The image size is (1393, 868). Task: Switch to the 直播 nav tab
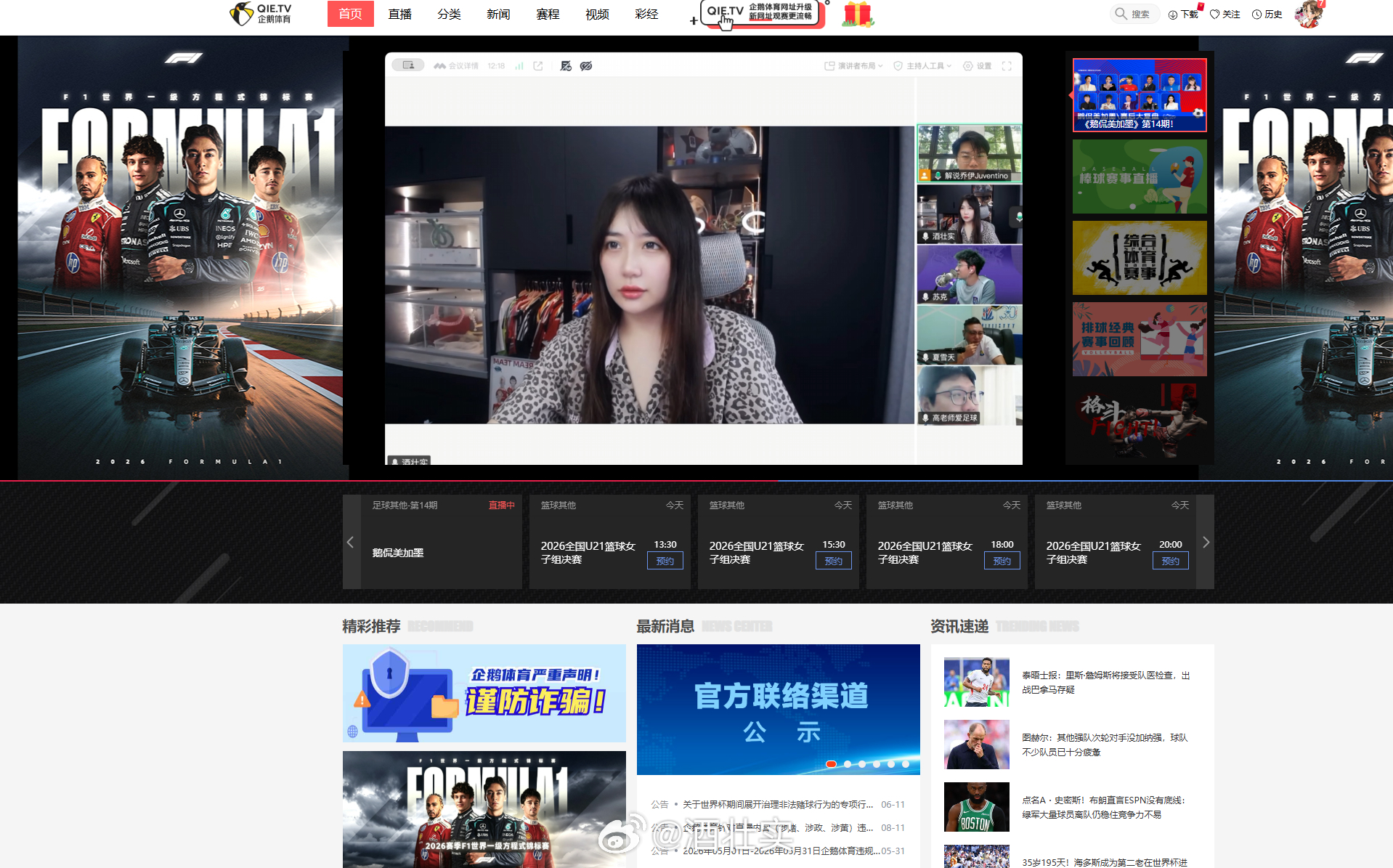[399, 14]
